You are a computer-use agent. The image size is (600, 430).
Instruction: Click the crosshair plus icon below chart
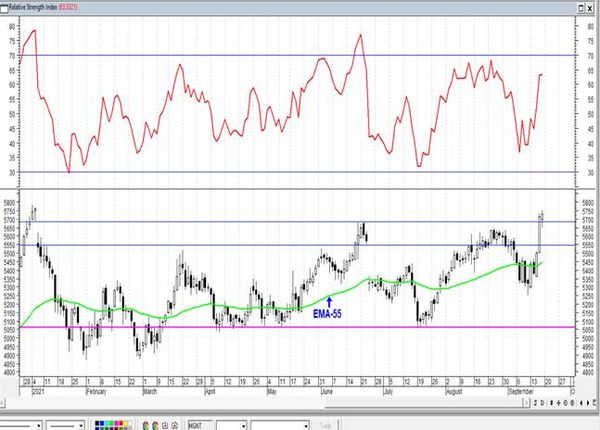coord(558,402)
